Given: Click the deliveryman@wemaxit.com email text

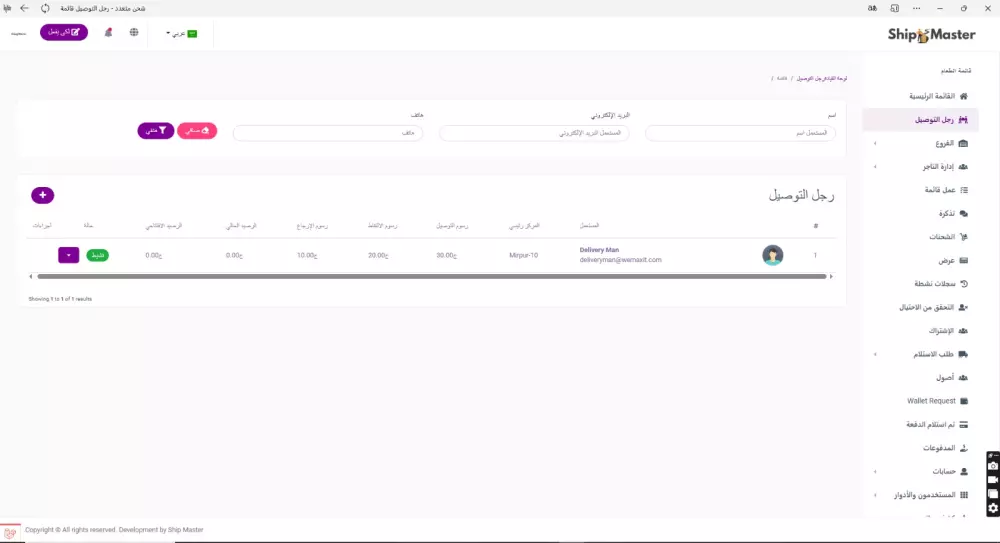Looking at the screenshot, I should (621, 260).
